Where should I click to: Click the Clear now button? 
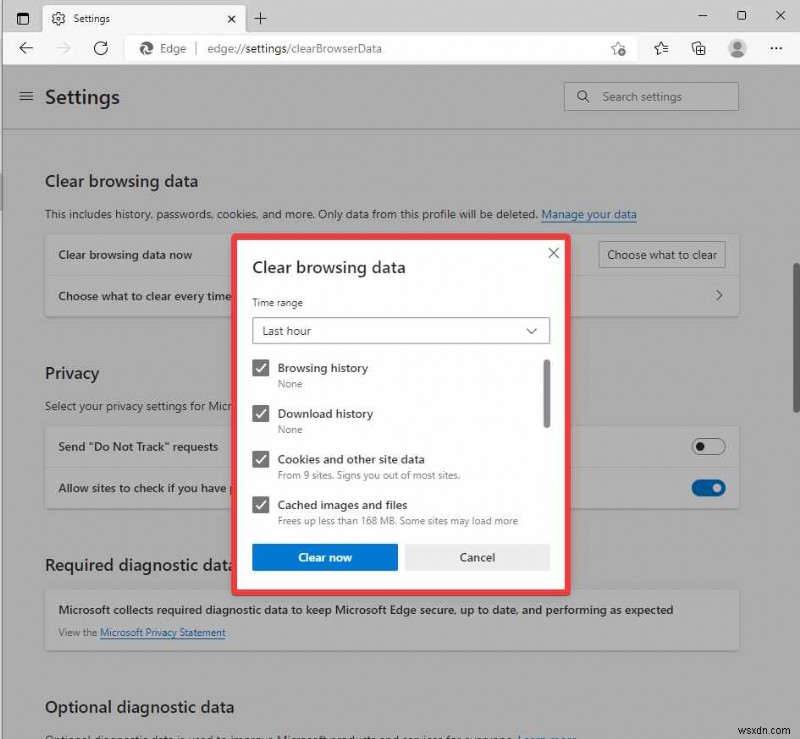pos(325,557)
